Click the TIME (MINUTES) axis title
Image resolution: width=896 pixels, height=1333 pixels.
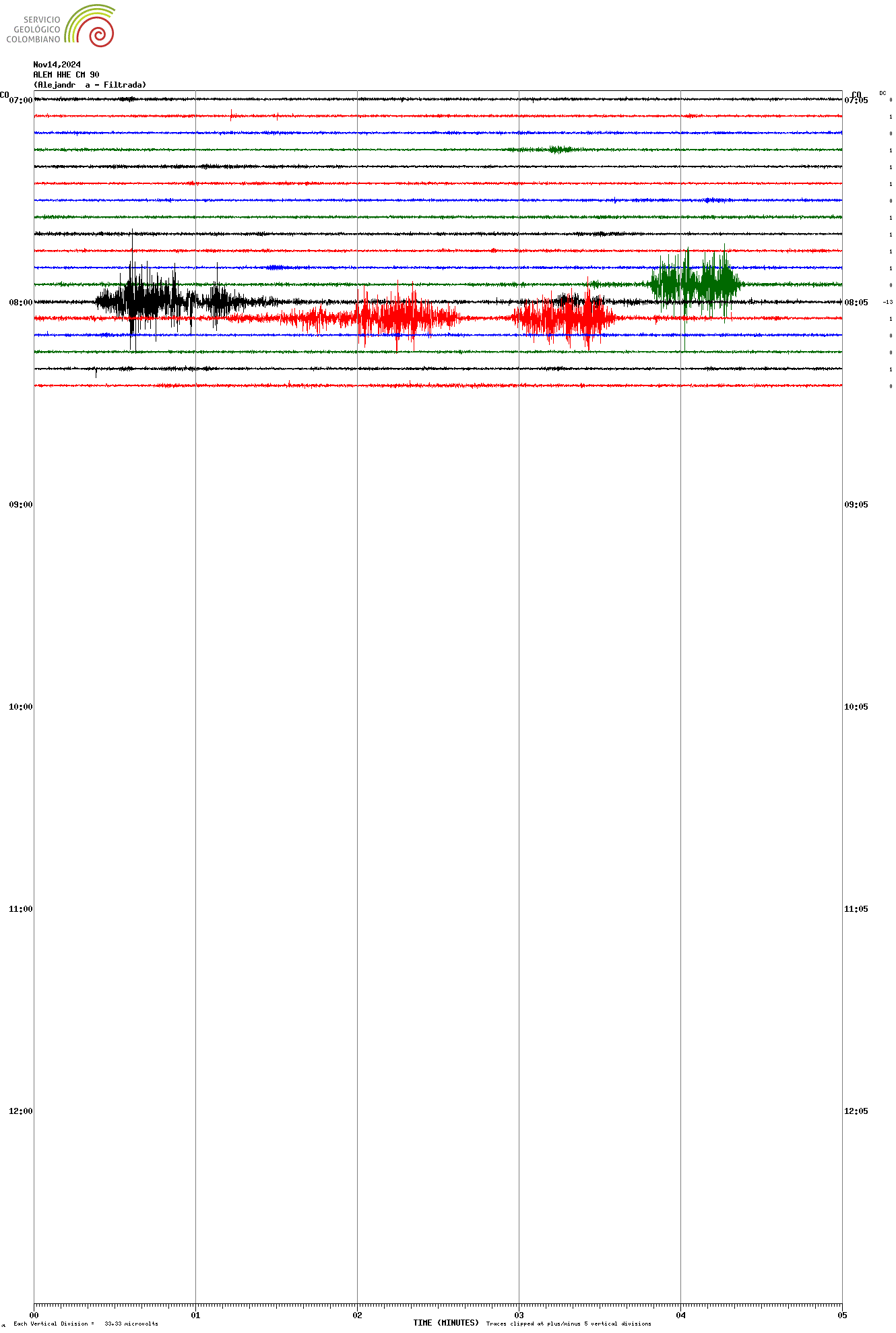[x=446, y=1323]
